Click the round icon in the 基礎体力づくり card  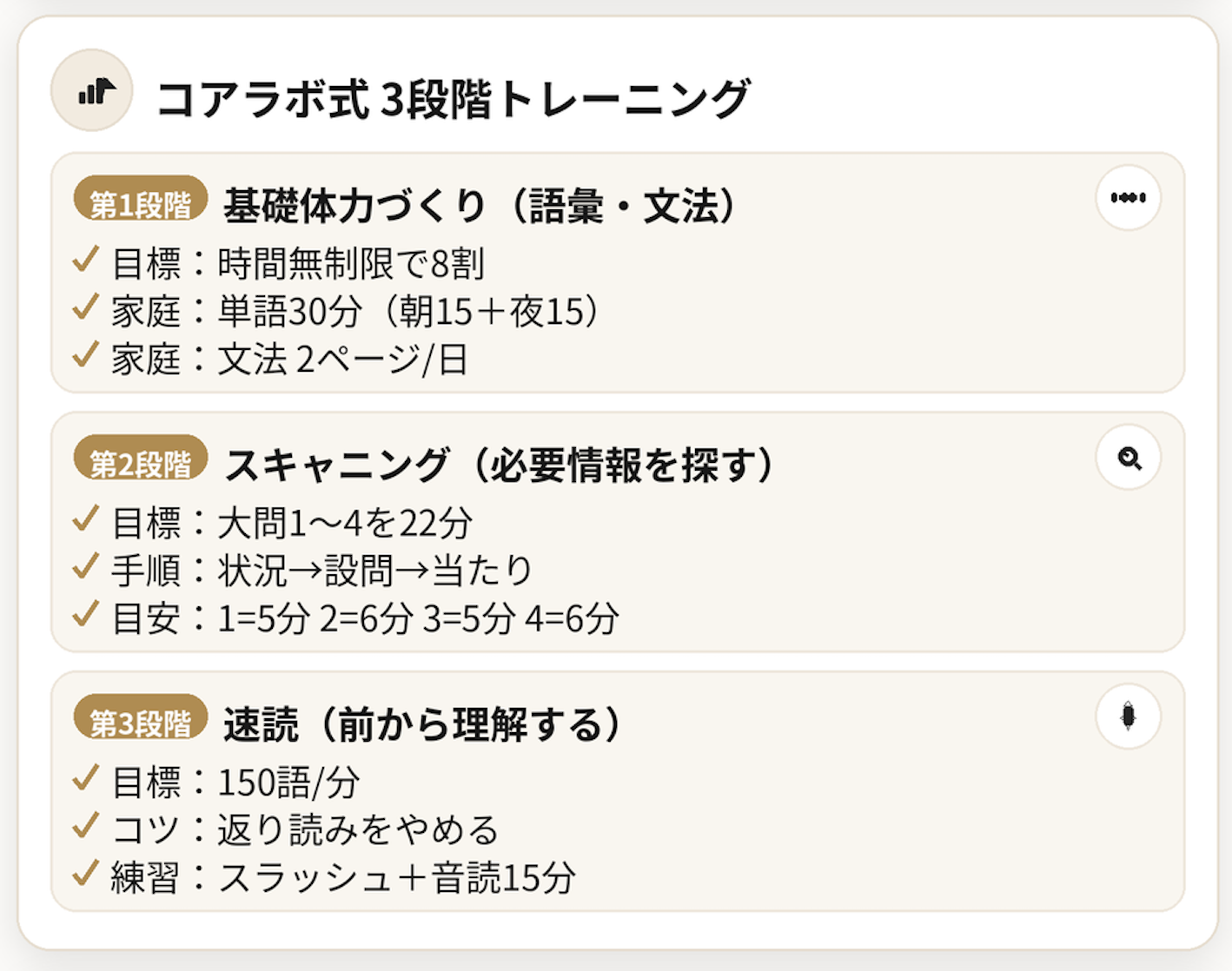[x=1128, y=198]
